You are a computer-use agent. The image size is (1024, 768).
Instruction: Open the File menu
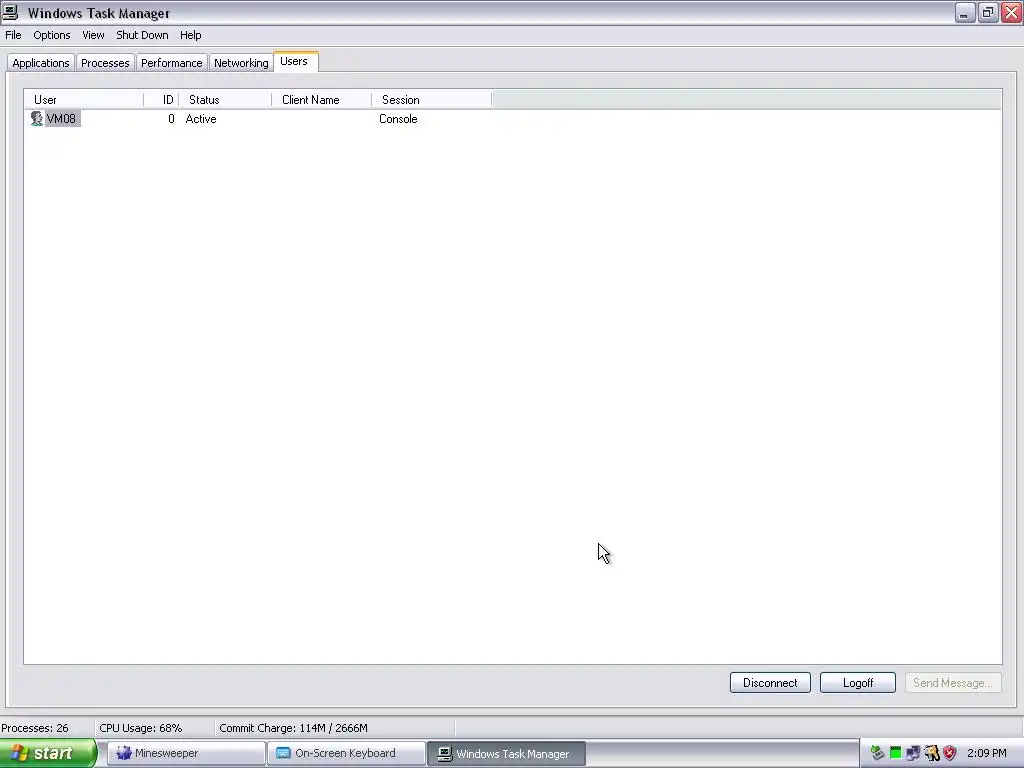tap(13, 35)
